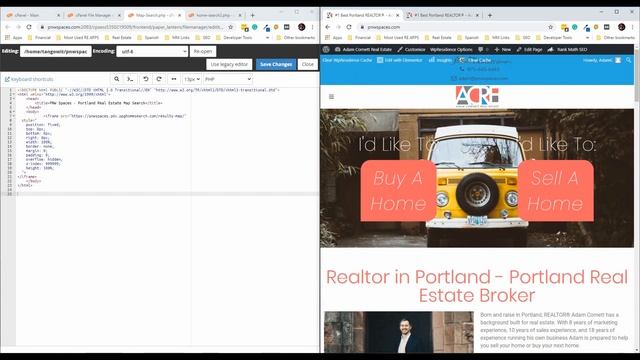Click the Re-open button
This screenshot has width=640, height=360.
point(203,51)
